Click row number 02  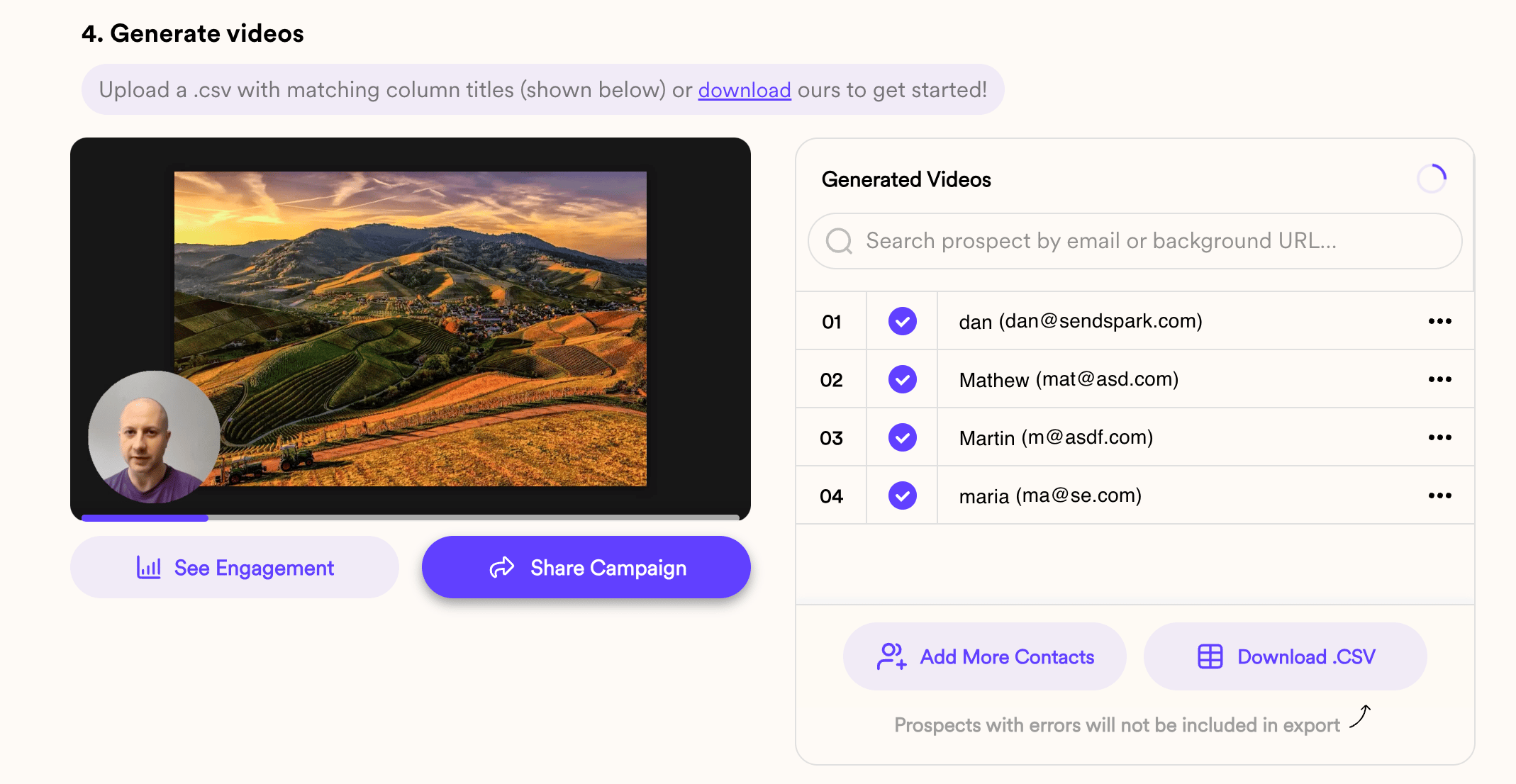coord(832,380)
